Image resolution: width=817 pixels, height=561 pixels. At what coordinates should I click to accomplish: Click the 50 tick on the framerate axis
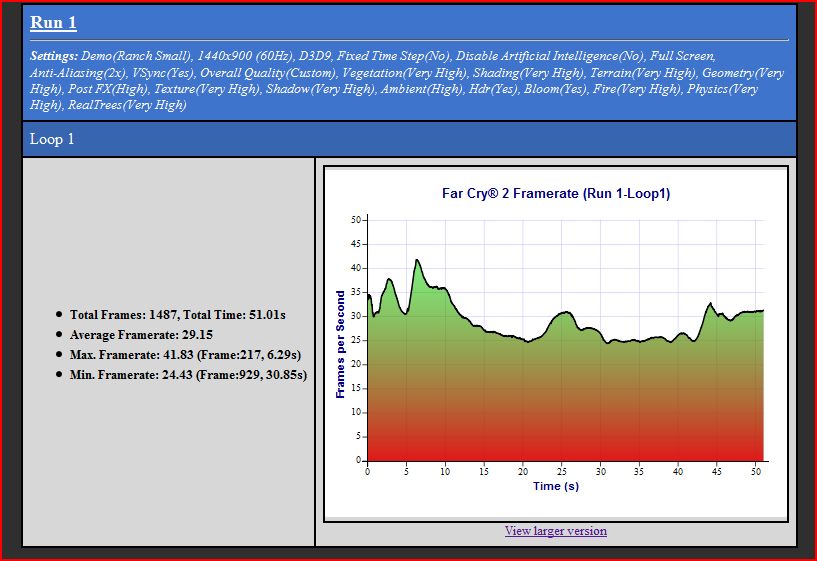(x=356, y=220)
